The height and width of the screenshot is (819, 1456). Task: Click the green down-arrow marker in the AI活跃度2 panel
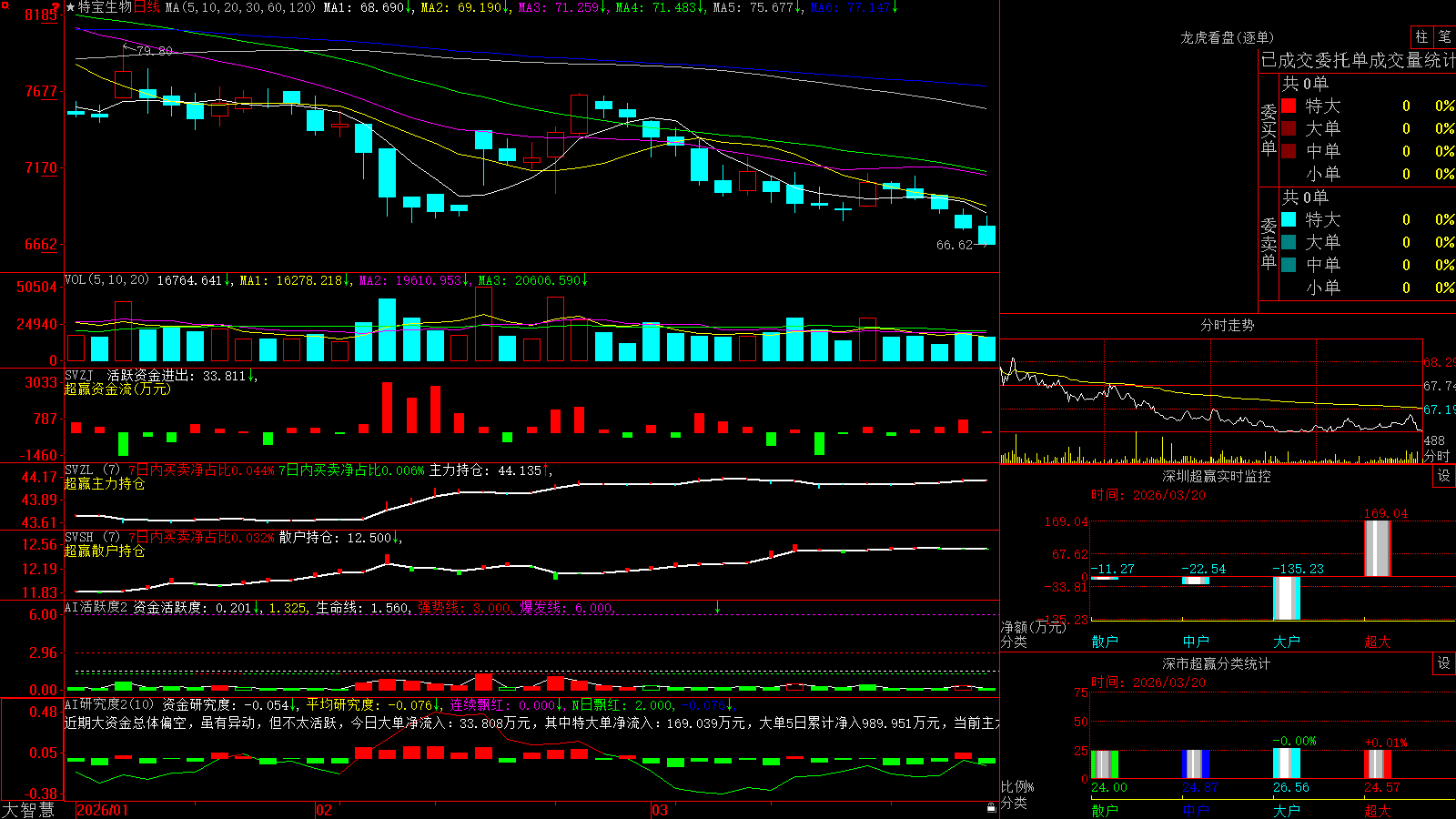717,606
